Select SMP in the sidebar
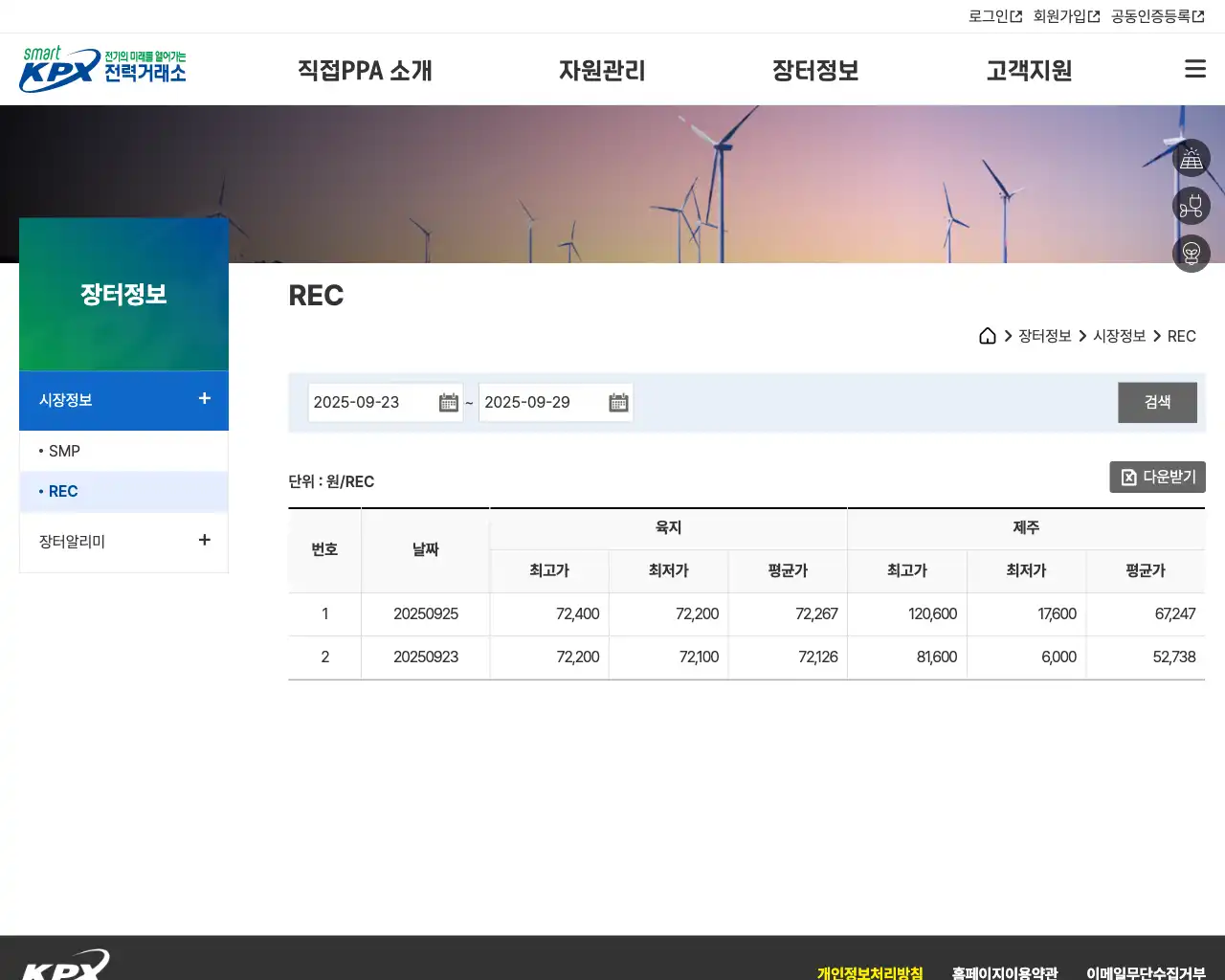This screenshot has height=980, width=1225. (62, 451)
